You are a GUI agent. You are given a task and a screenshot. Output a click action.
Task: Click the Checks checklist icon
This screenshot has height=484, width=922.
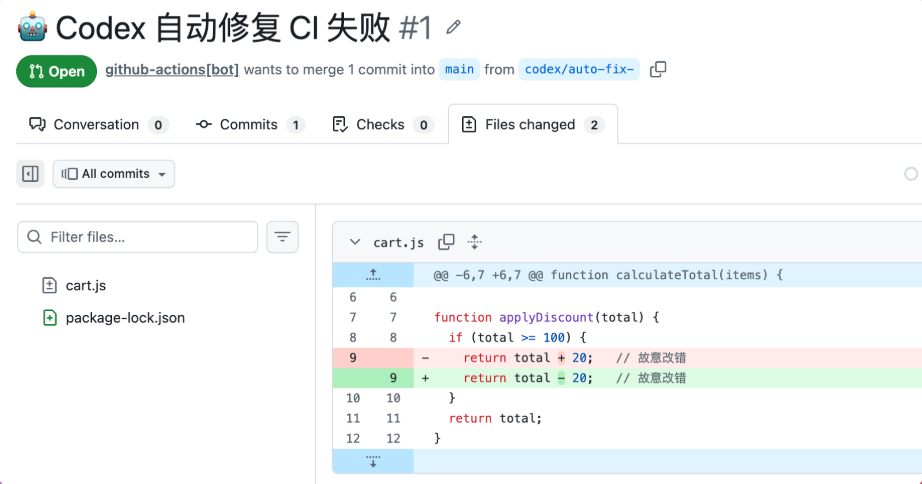340,124
